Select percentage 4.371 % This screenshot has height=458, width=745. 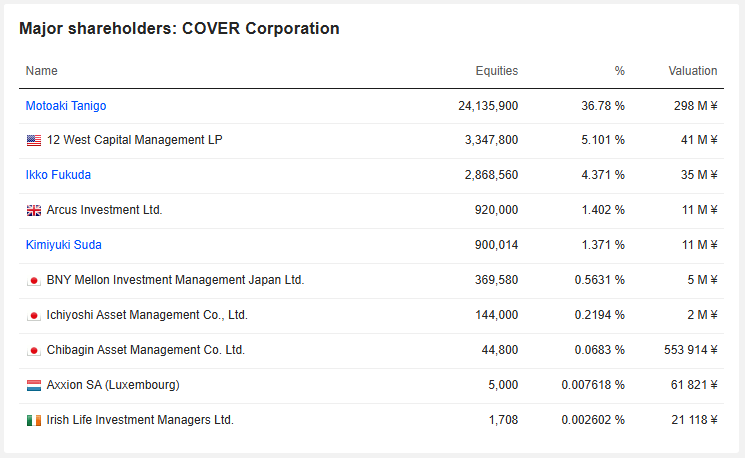(x=603, y=175)
